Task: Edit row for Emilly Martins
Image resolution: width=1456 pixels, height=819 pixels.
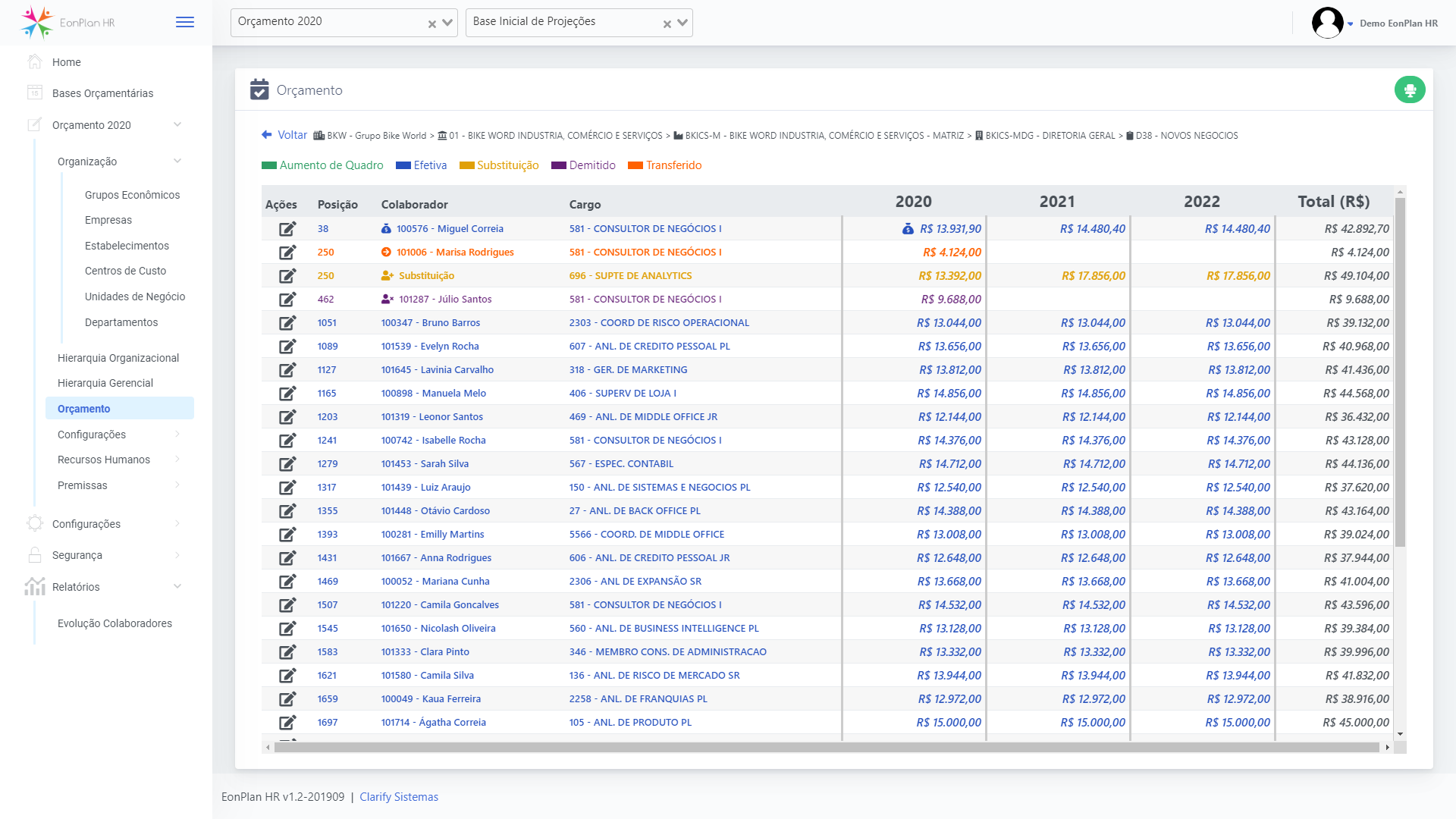Action: coord(287,535)
